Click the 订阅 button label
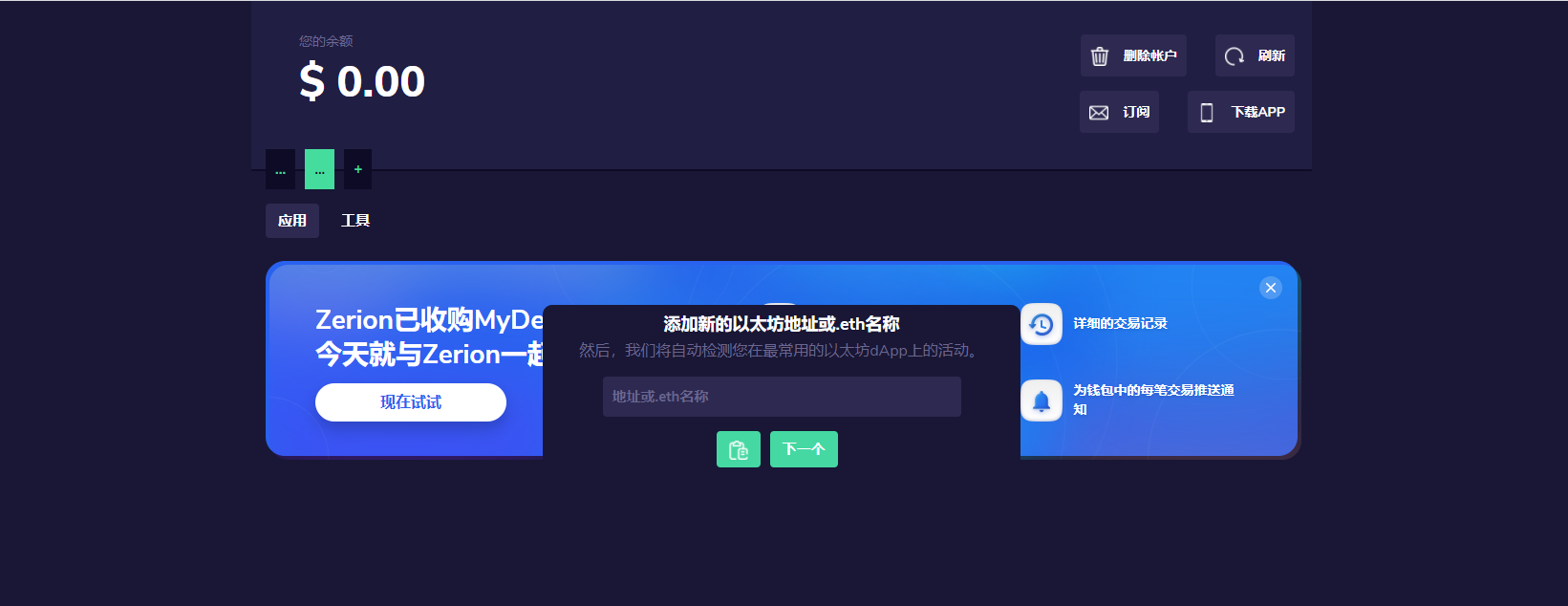The image size is (1568, 606). point(1136,113)
